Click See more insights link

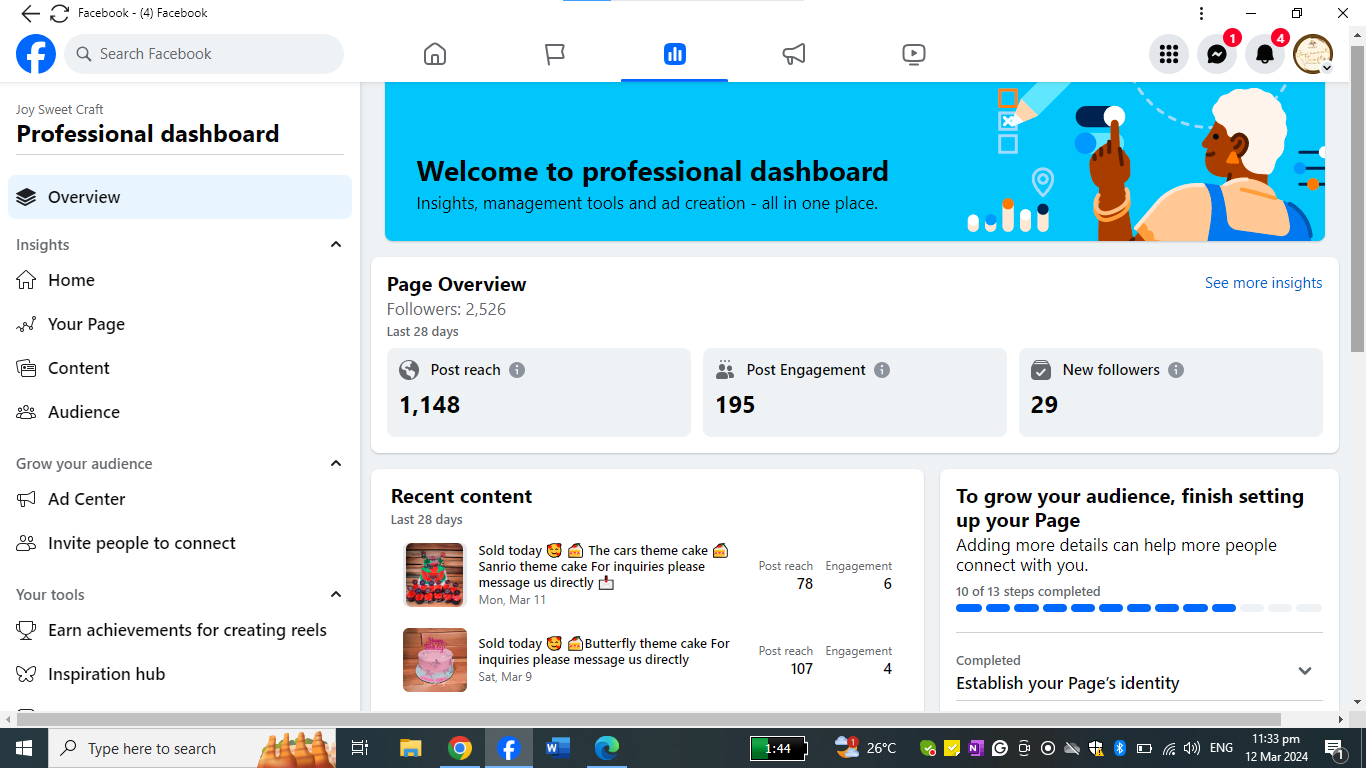(x=1263, y=283)
